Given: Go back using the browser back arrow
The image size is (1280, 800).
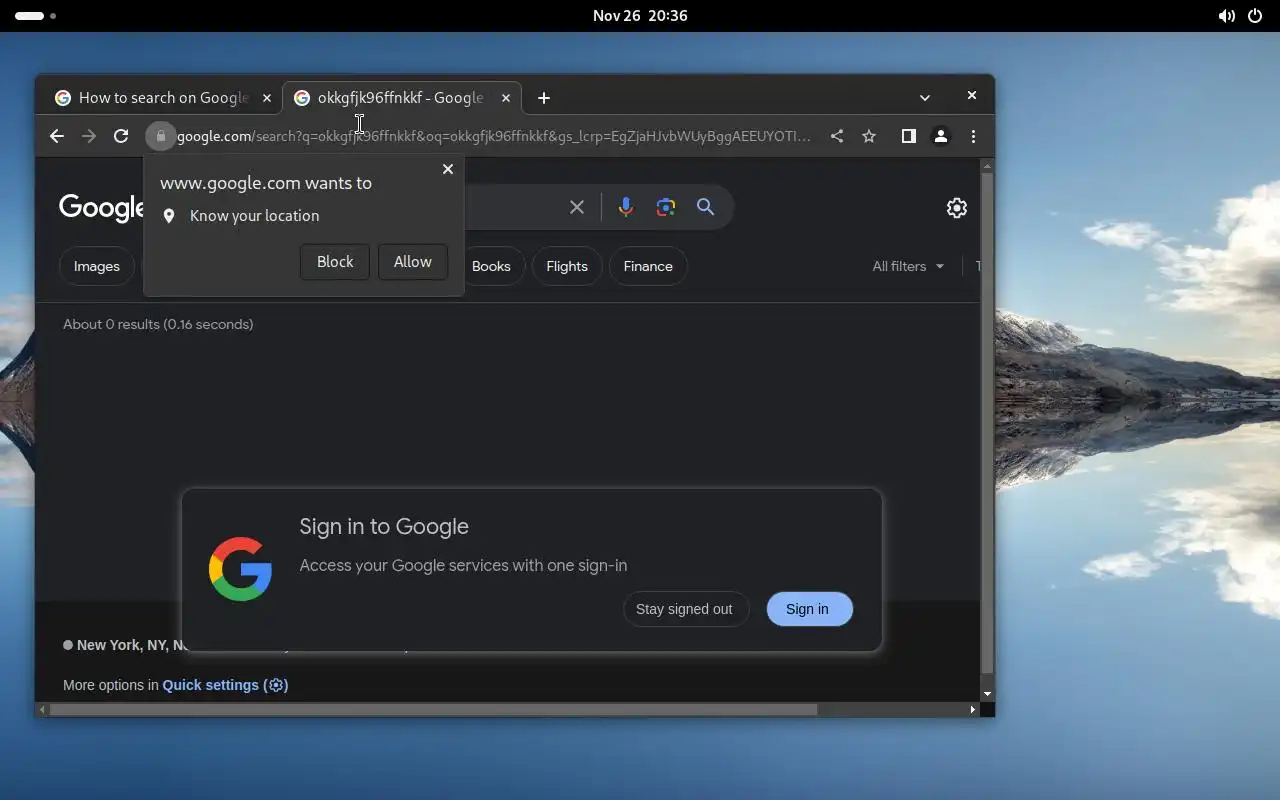Looking at the screenshot, I should tap(57, 136).
